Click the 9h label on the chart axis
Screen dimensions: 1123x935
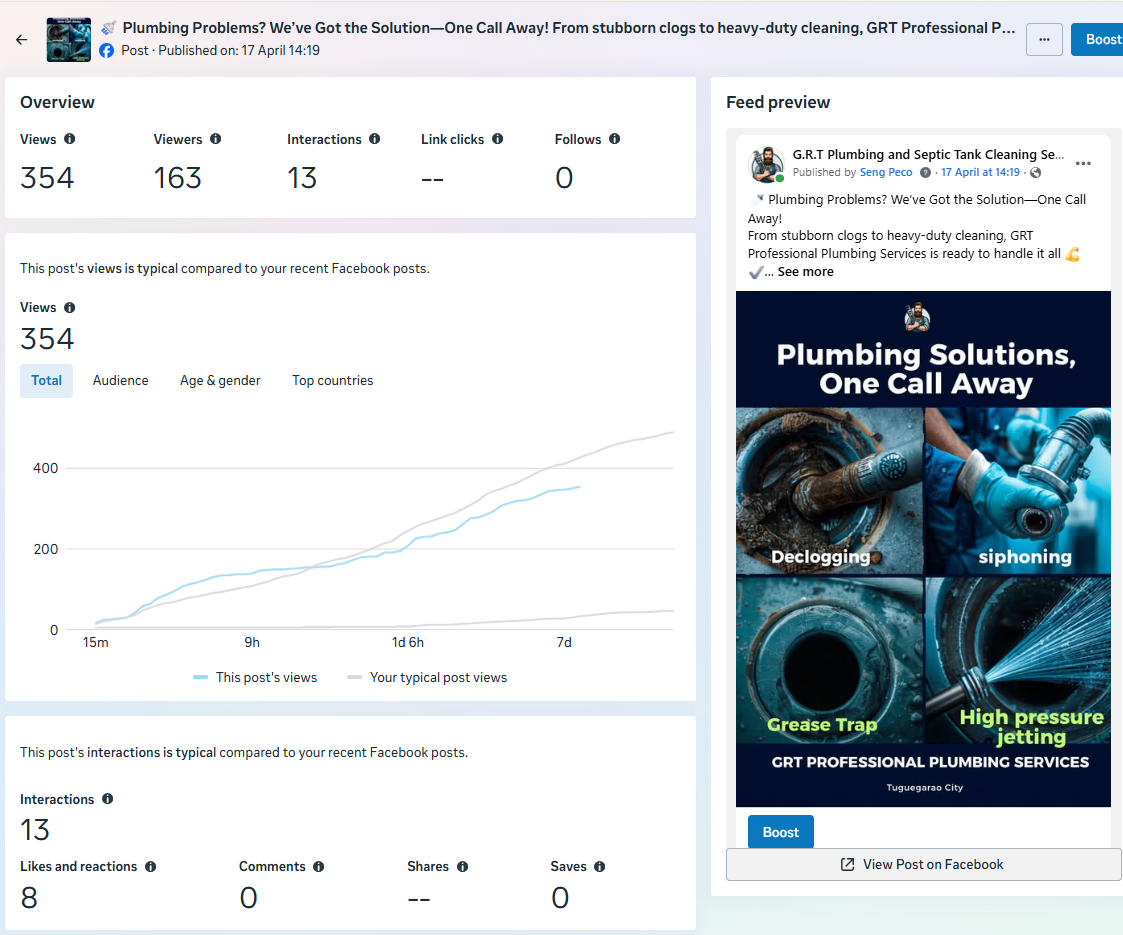[252, 642]
